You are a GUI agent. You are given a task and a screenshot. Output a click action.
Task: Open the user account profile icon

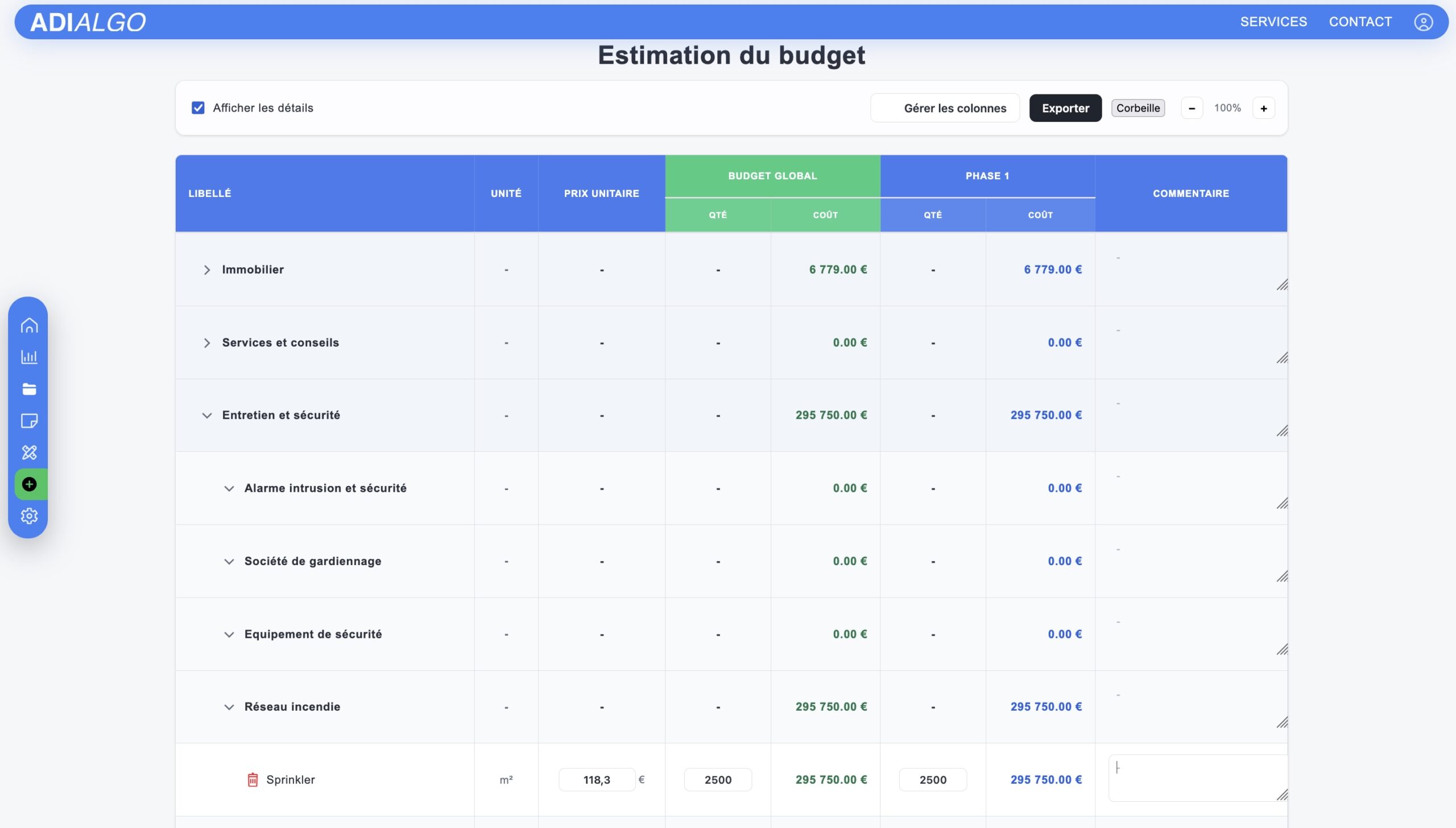tap(1423, 22)
